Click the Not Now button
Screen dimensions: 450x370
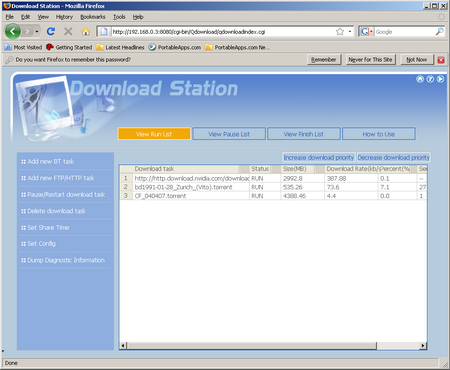pos(417,60)
